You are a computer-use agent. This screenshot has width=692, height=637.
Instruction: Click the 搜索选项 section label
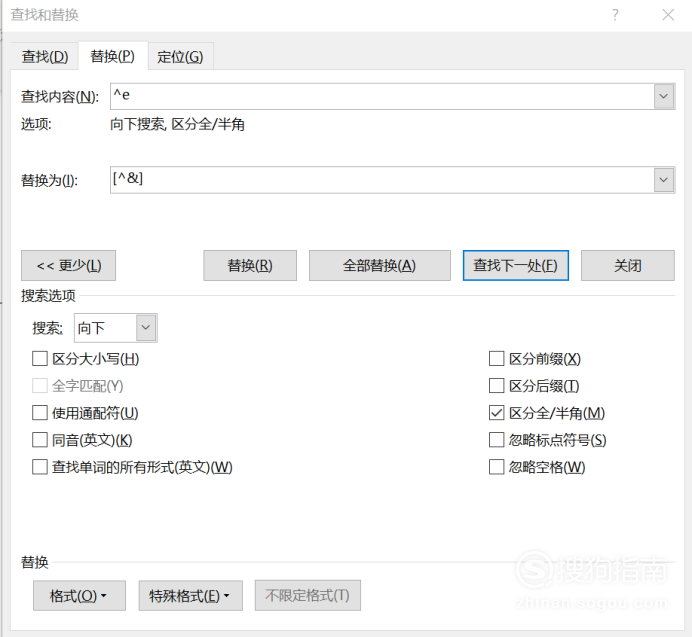pos(48,295)
